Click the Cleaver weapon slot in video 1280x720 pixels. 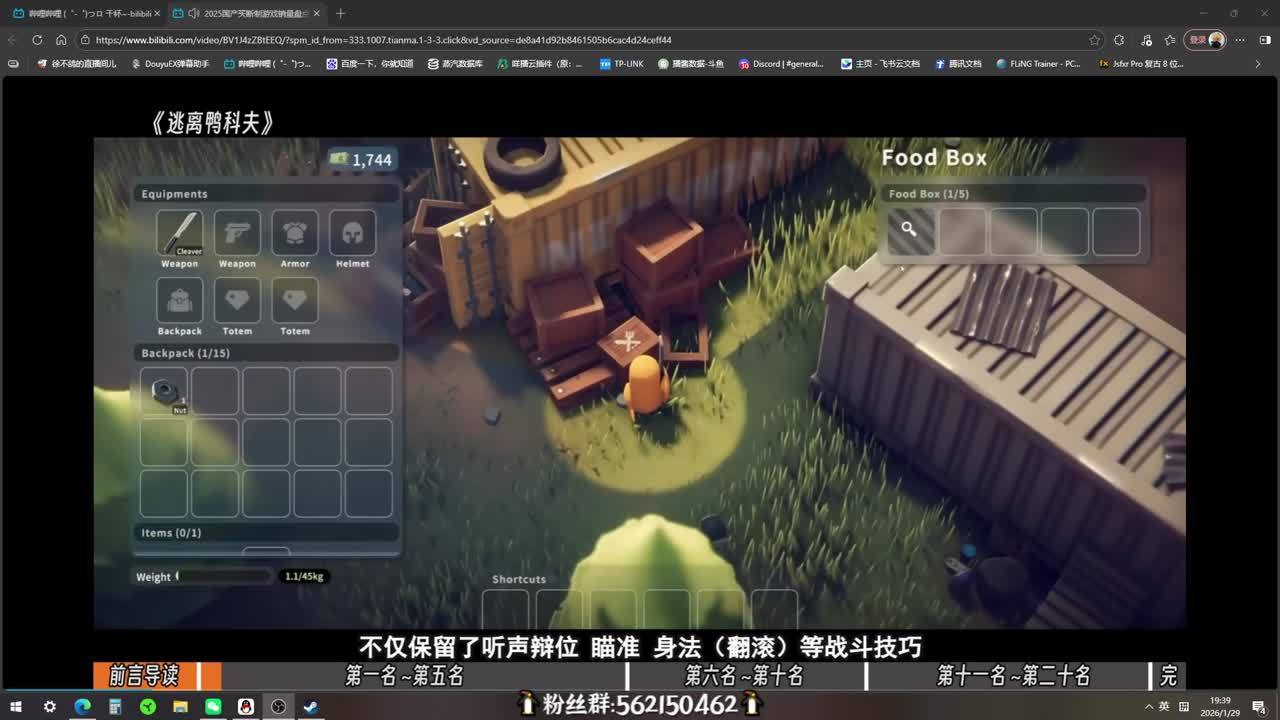[x=180, y=233]
